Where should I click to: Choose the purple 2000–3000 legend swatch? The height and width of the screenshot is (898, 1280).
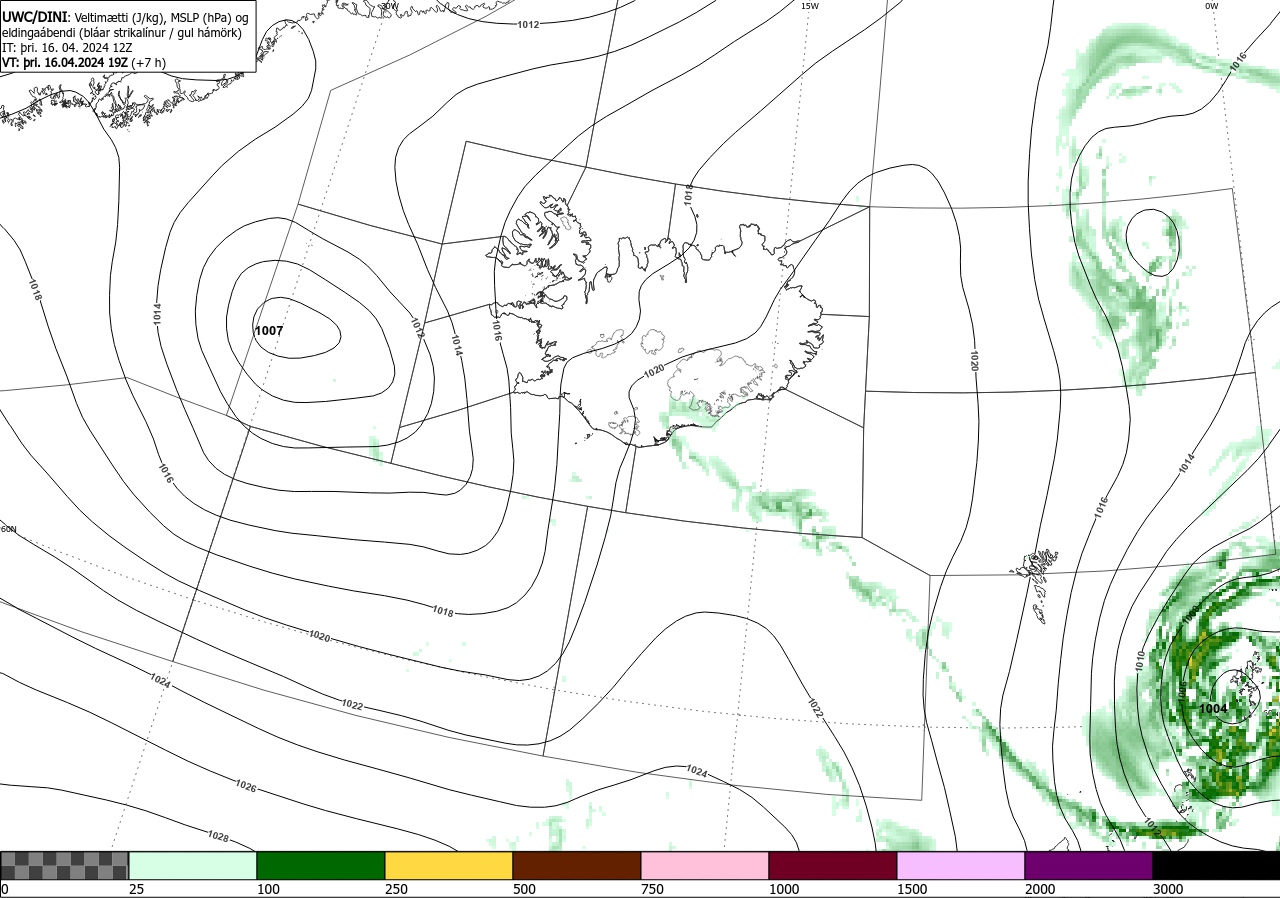(1089, 865)
